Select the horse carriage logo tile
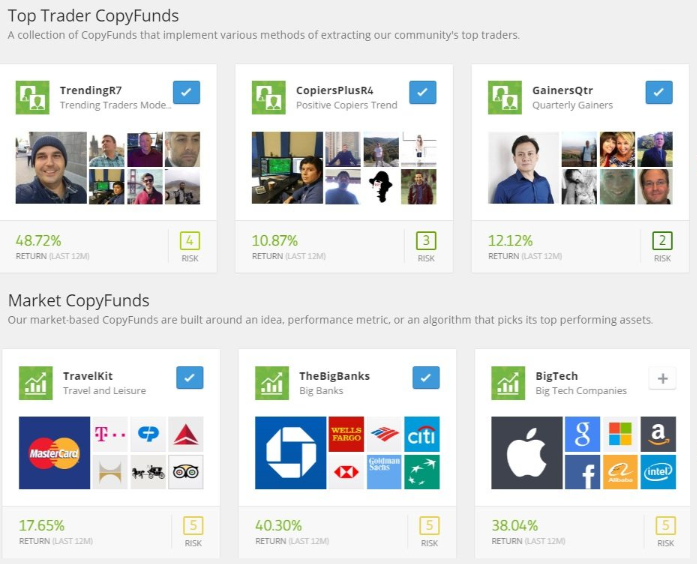 [148, 472]
